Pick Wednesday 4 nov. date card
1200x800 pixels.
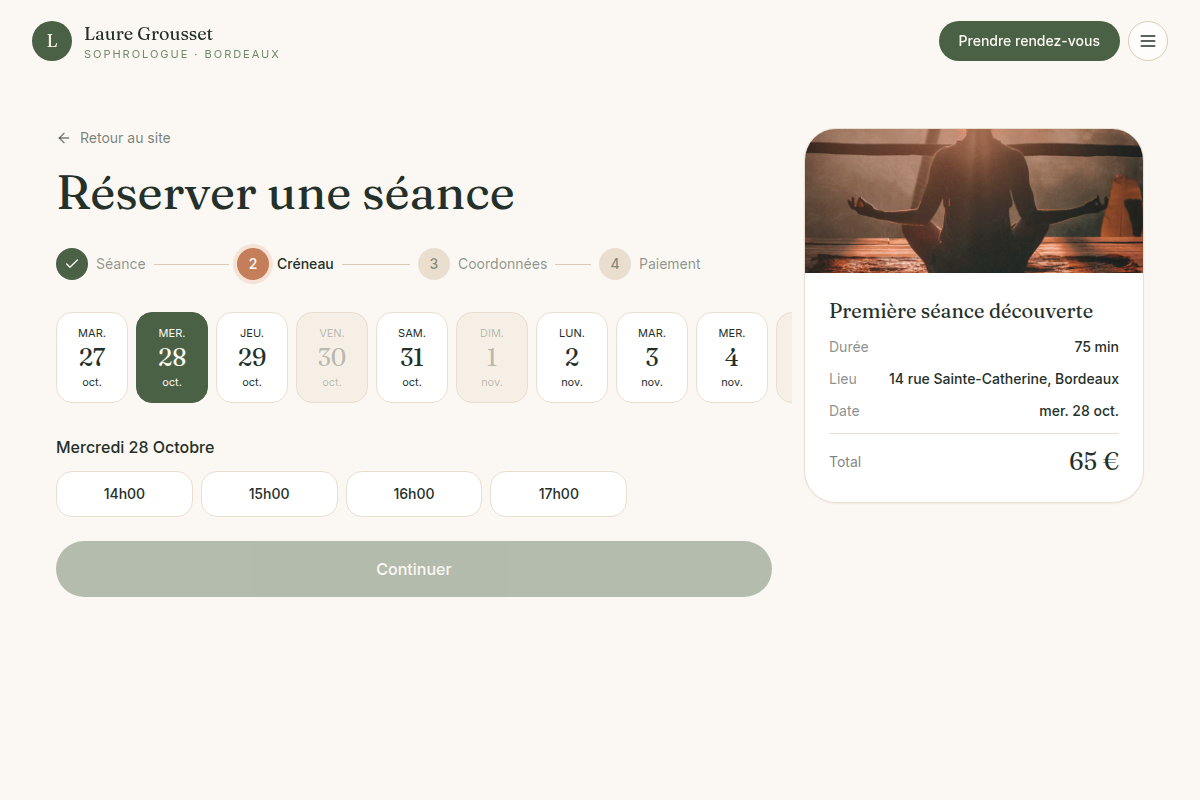[x=732, y=358]
